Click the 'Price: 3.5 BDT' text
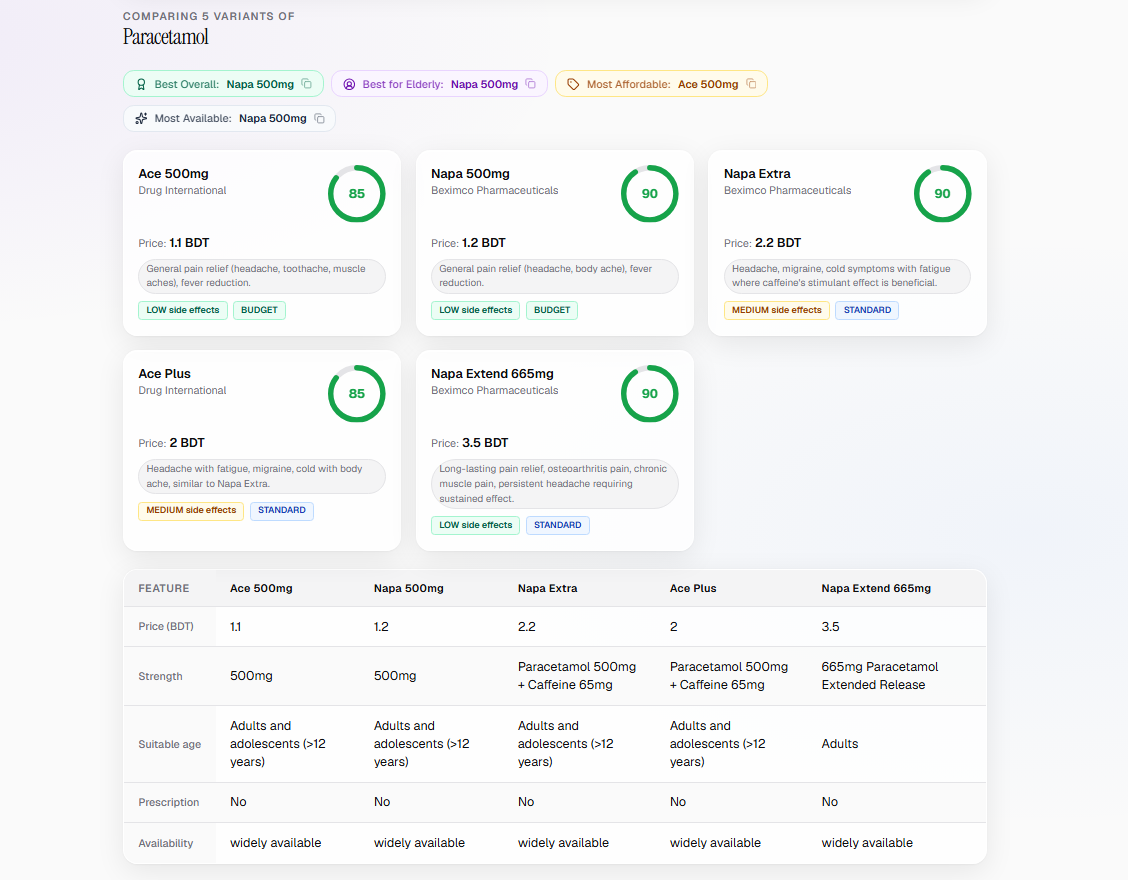Image resolution: width=1128 pixels, height=880 pixels. pos(469,443)
